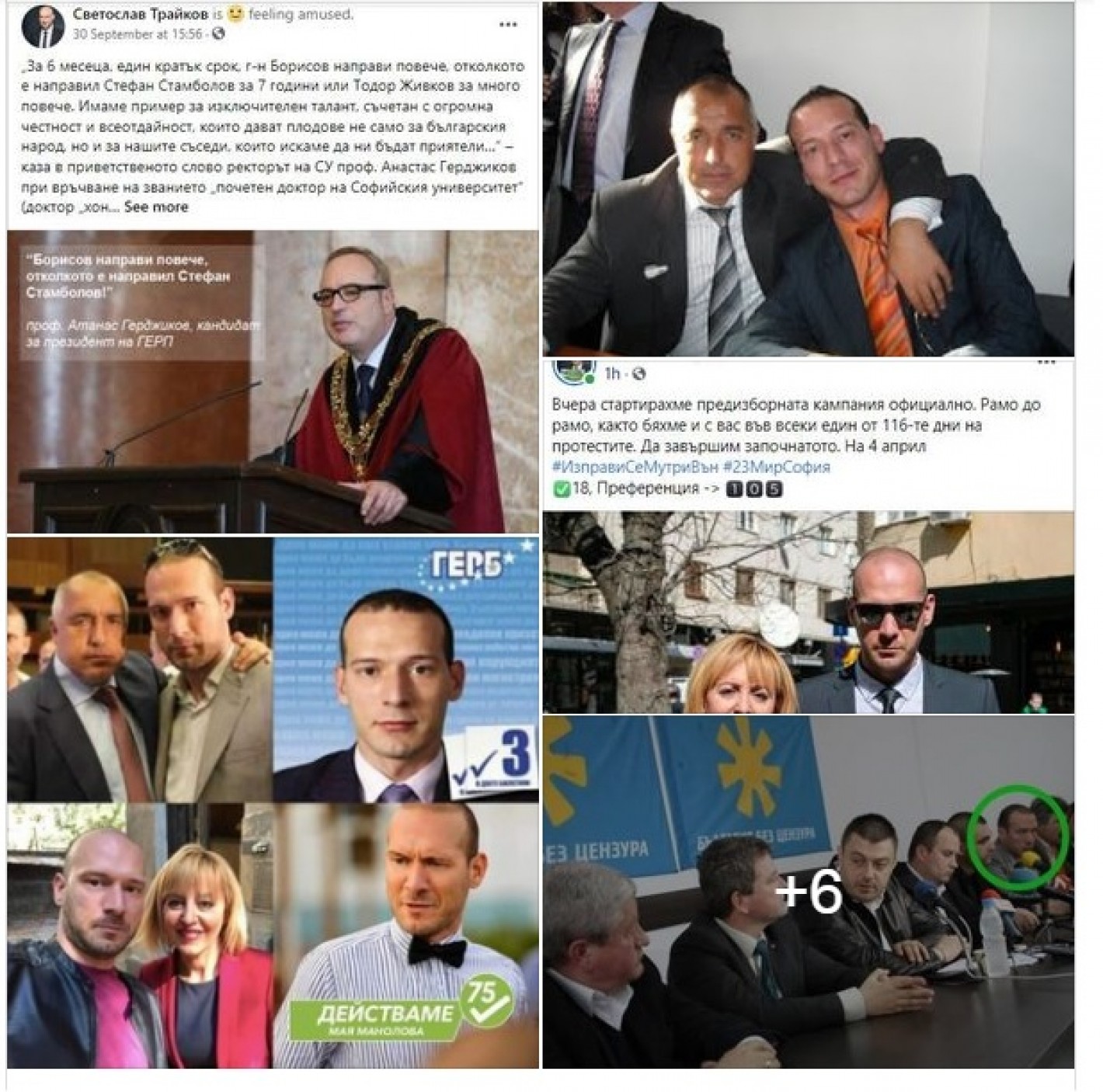Open the ГЕРБ campaign poster image
This screenshot has height=1092, width=1103.
click(x=405, y=669)
